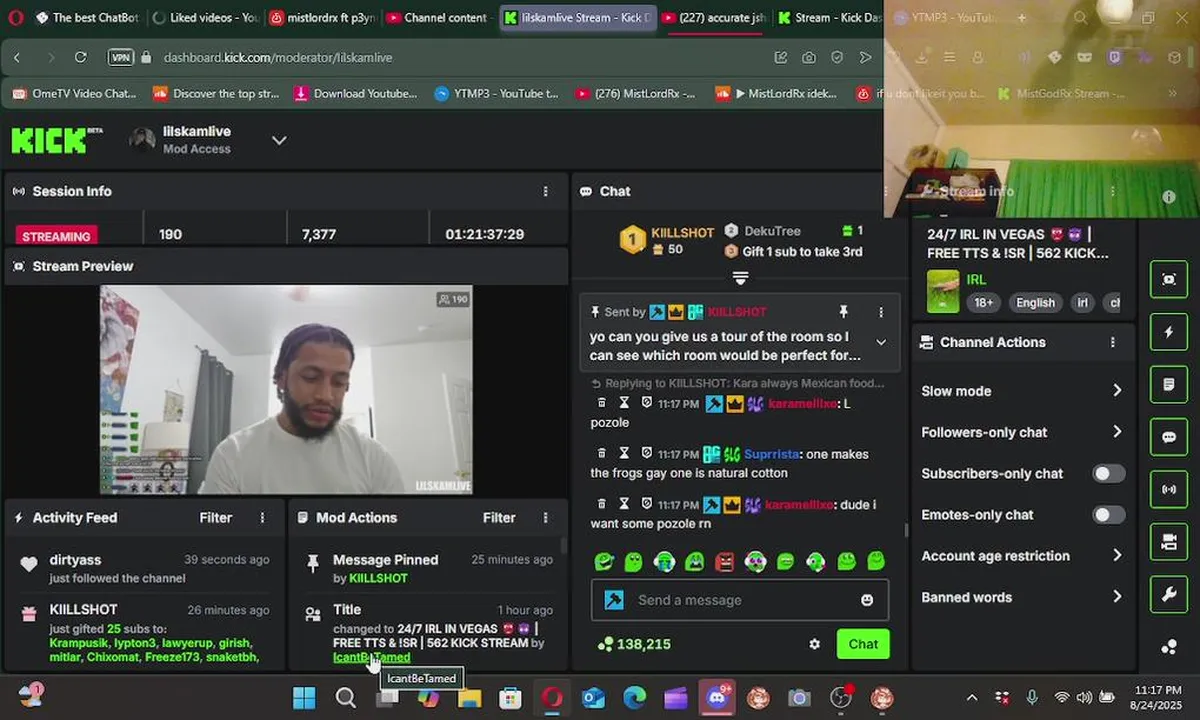Click the Mod Actions panel scrollbar

pyautogui.click(x=564, y=546)
